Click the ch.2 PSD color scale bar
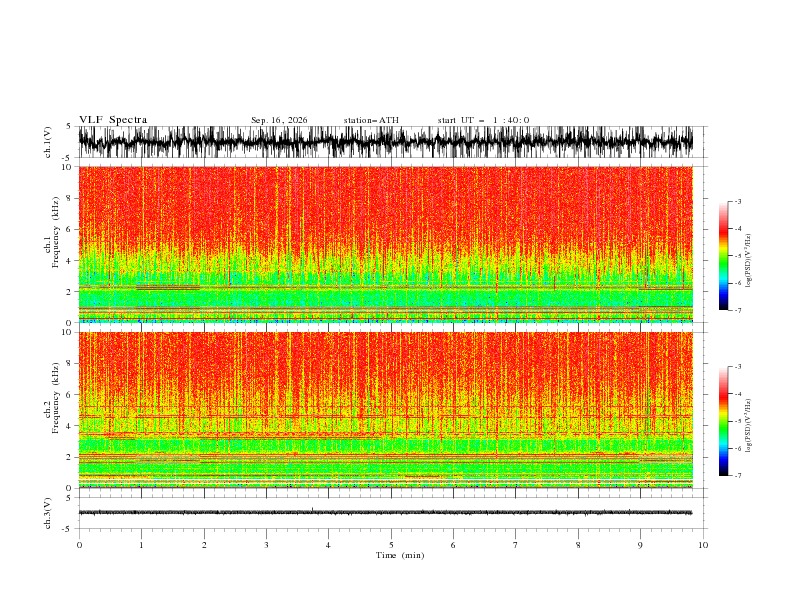The width and height of the screenshot is (792, 612). pos(723,421)
